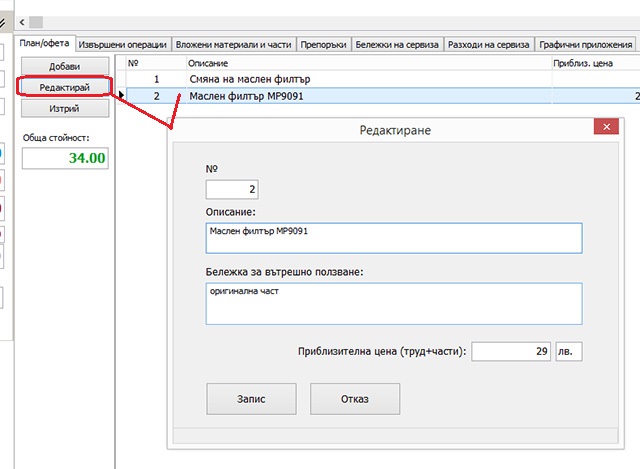Click the Редактирай button
Image resolution: width=640 pixels, height=469 pixels.
[x=64, y=87]
